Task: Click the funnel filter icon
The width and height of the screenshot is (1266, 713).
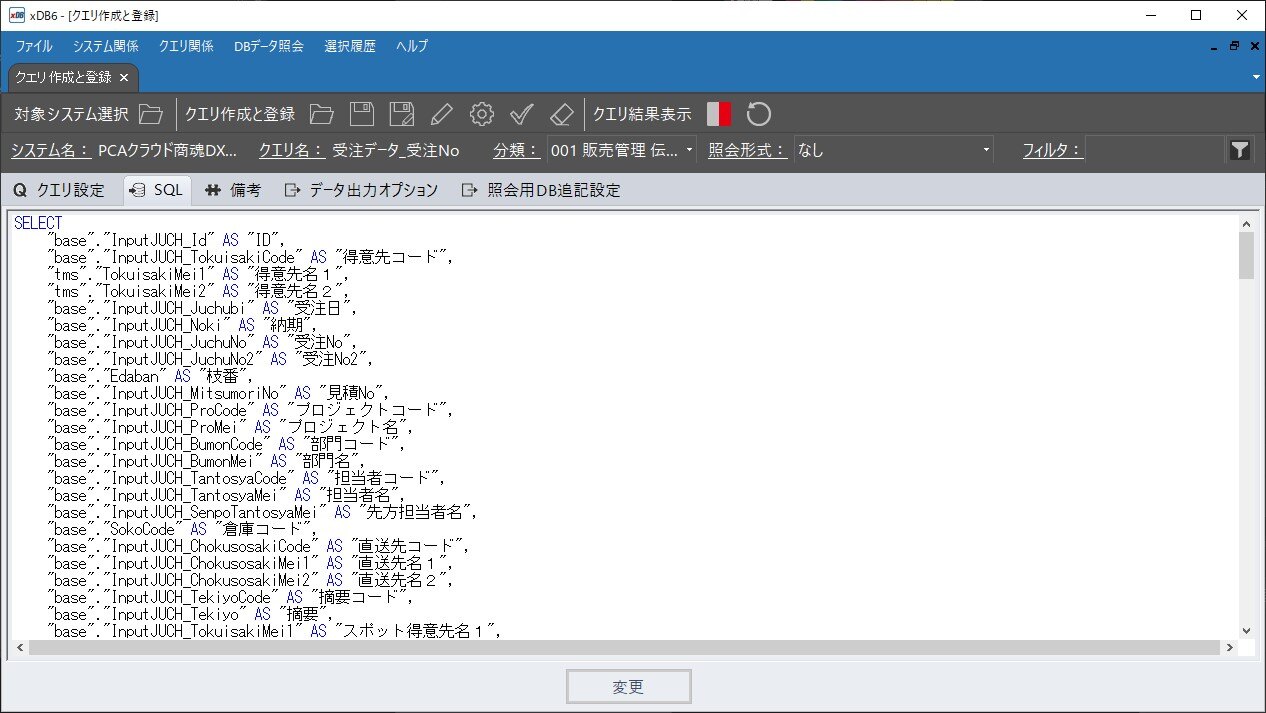Action: (1240, 150)
